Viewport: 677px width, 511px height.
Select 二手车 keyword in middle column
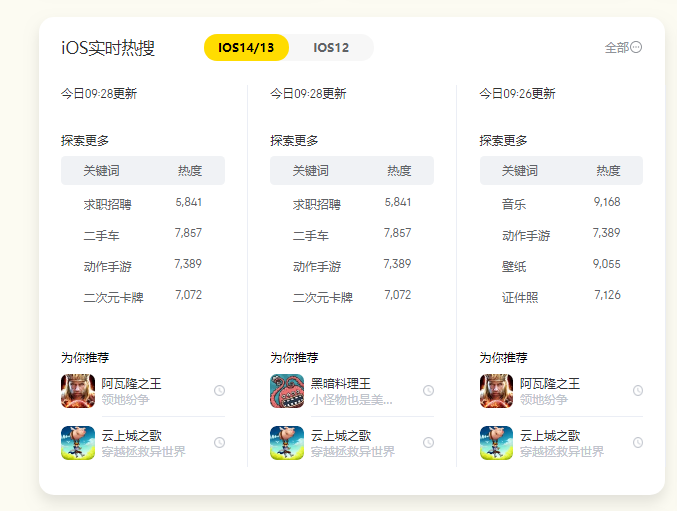311,235
